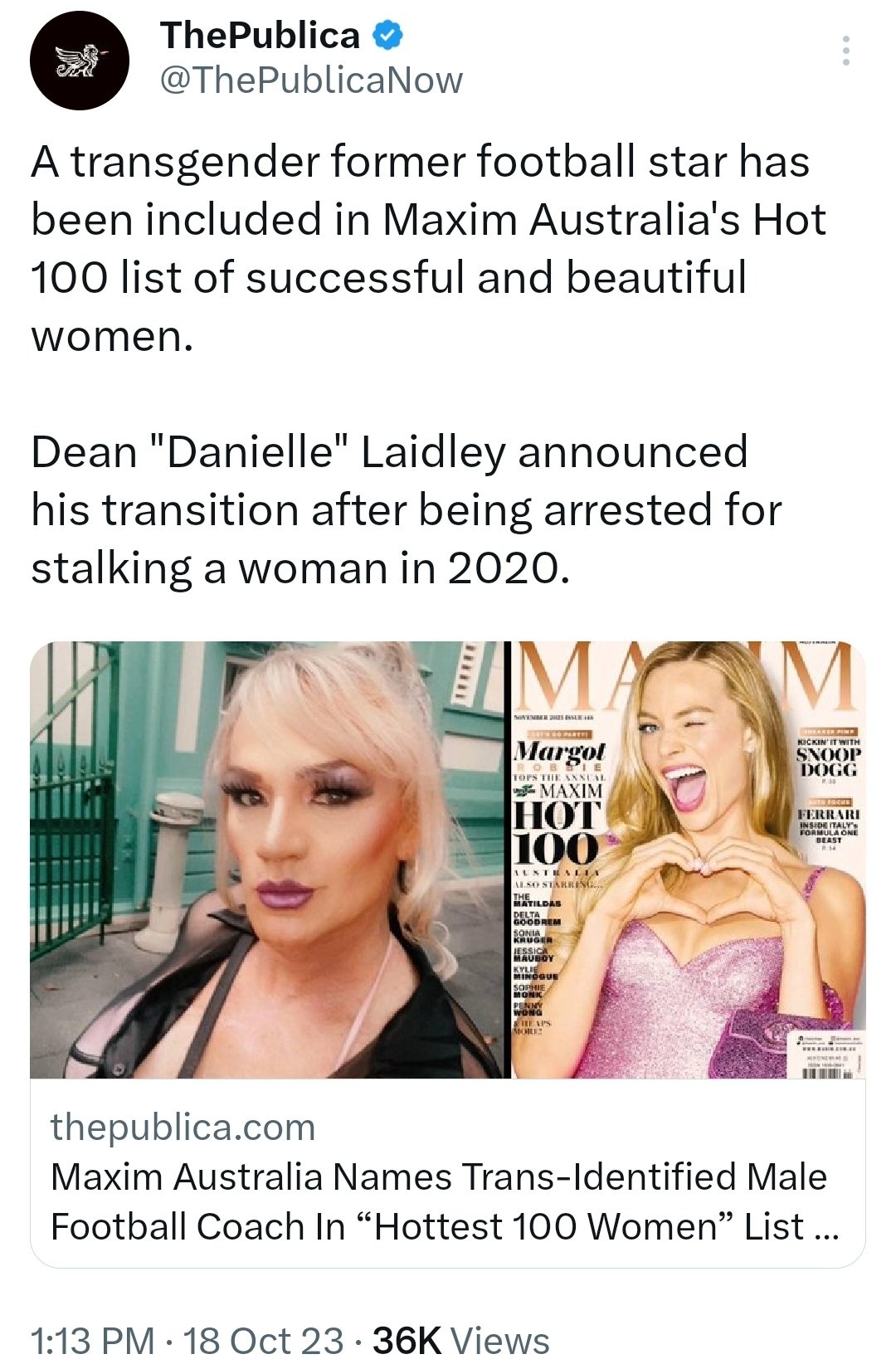Screen dimensions: 896x1364
Task: Open the Maxim magazine cover image
Action: point(688,860)
